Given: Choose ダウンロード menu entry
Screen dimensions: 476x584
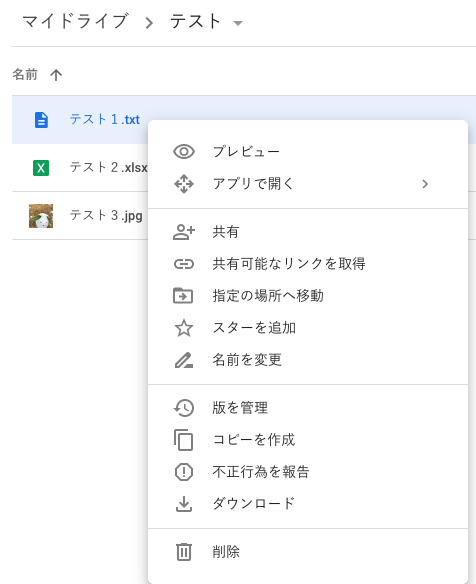Looking at the screenshot, I should point(308,504).
